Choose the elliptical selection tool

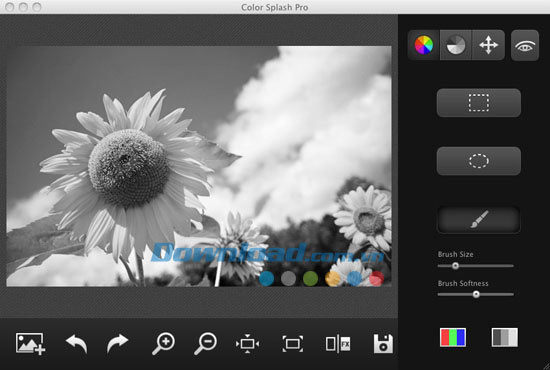[478, 161]
